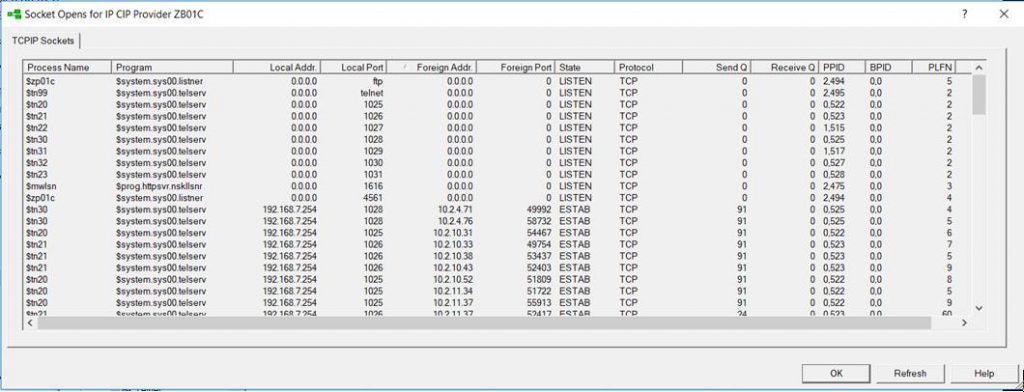The height and width of the screenshot is (392, 1024).
Task: Sort by Receive Q column header
Action: (786, 67)
